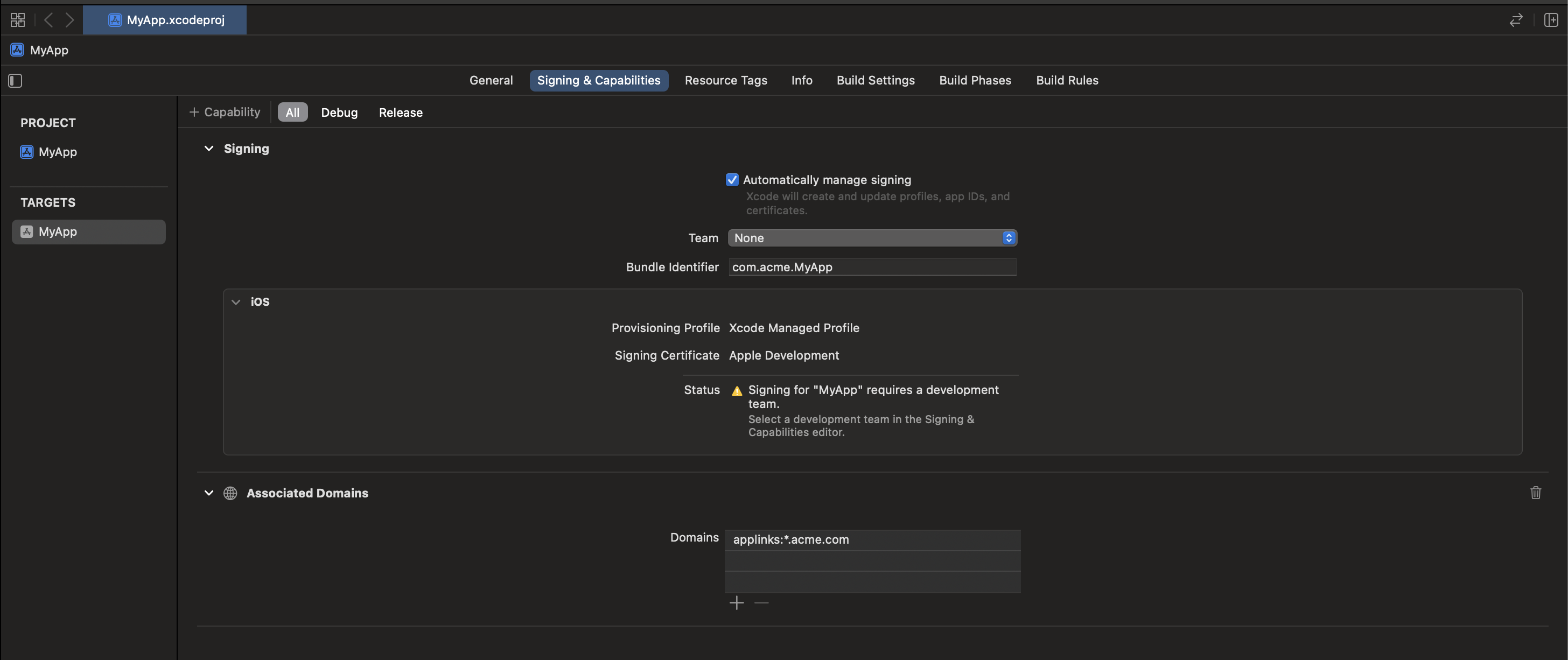Viewport: 1568px width, 660px height.
Task: Open the Build Rules tab
Action: coord(1067,80)
